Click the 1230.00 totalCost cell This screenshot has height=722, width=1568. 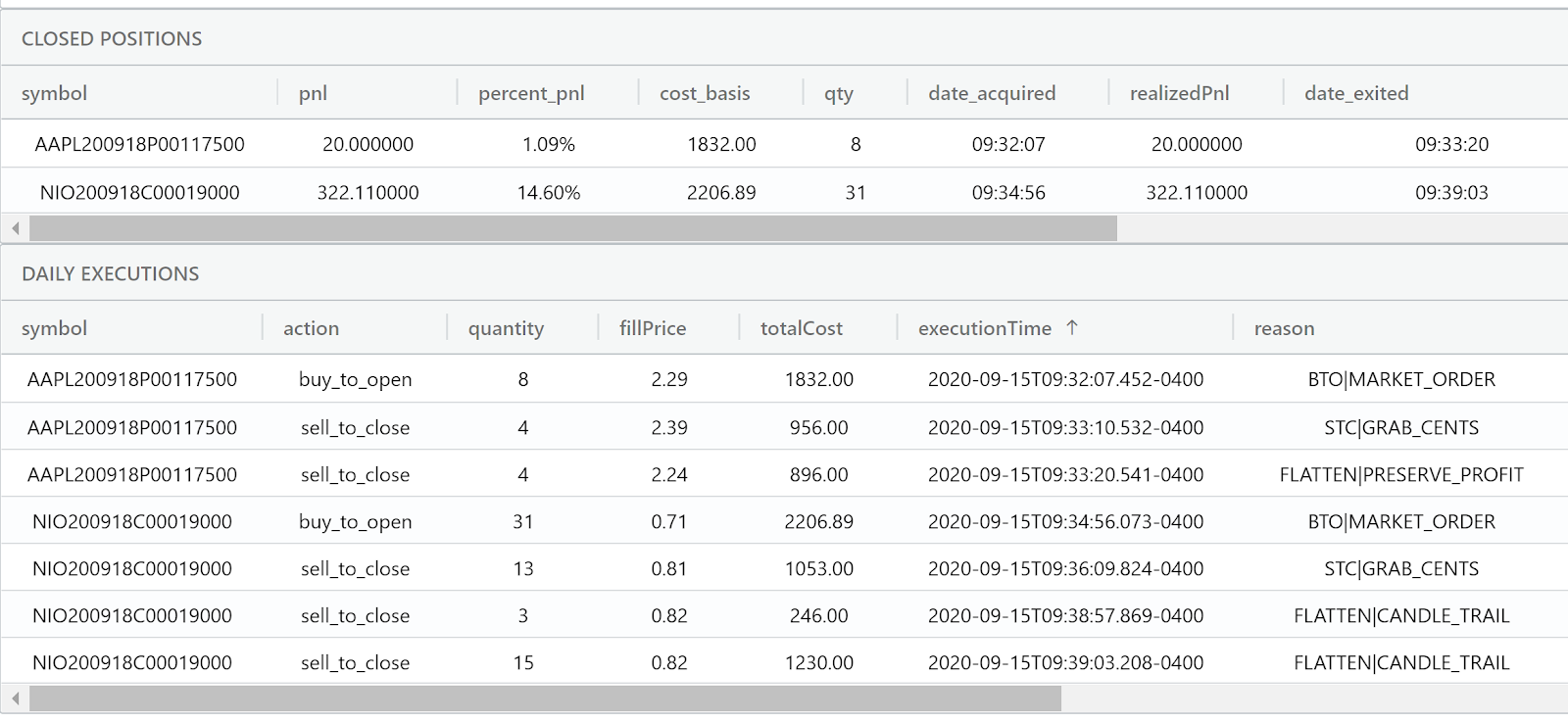pyautogui.click(x=819, y=662)
